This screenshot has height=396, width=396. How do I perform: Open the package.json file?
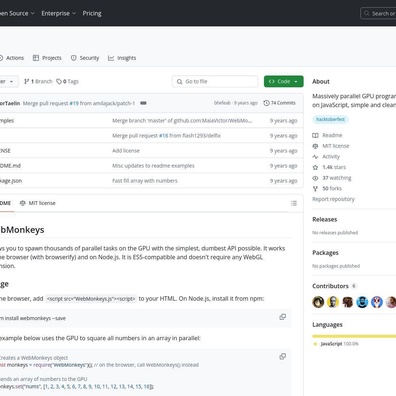11,181
